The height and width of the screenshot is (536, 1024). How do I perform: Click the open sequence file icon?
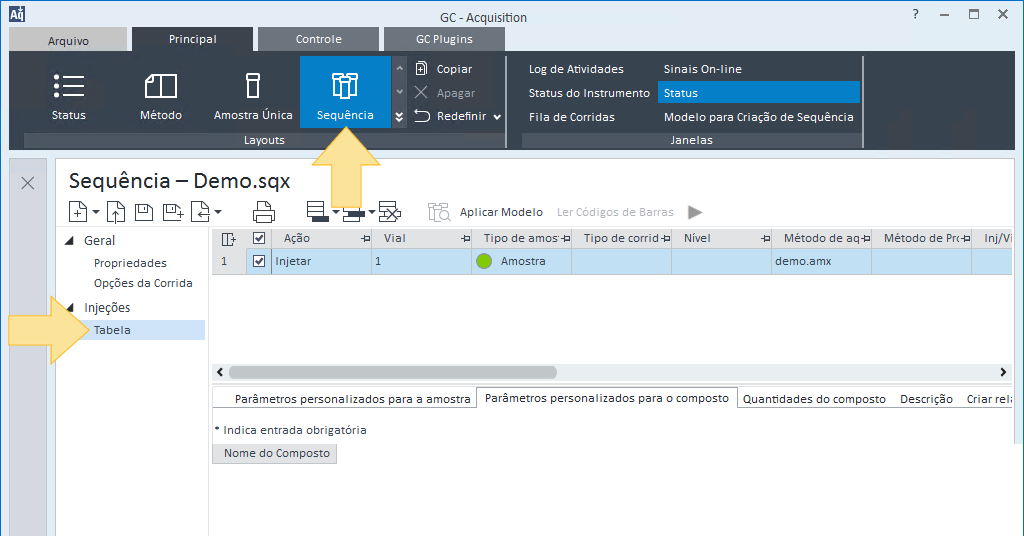(116, 212)
